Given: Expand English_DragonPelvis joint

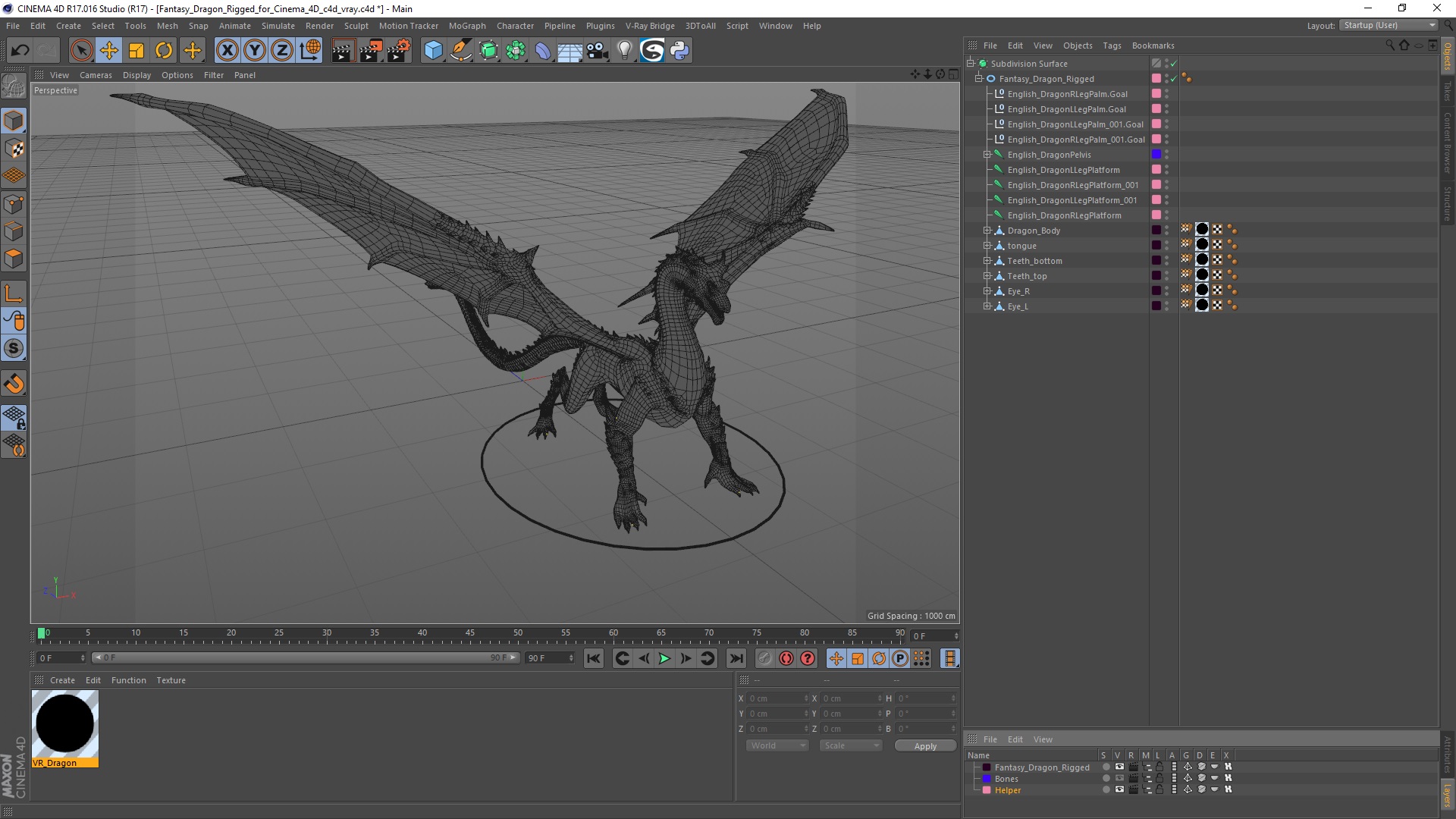Looking at the screenshot, I should tap(987, 155).
